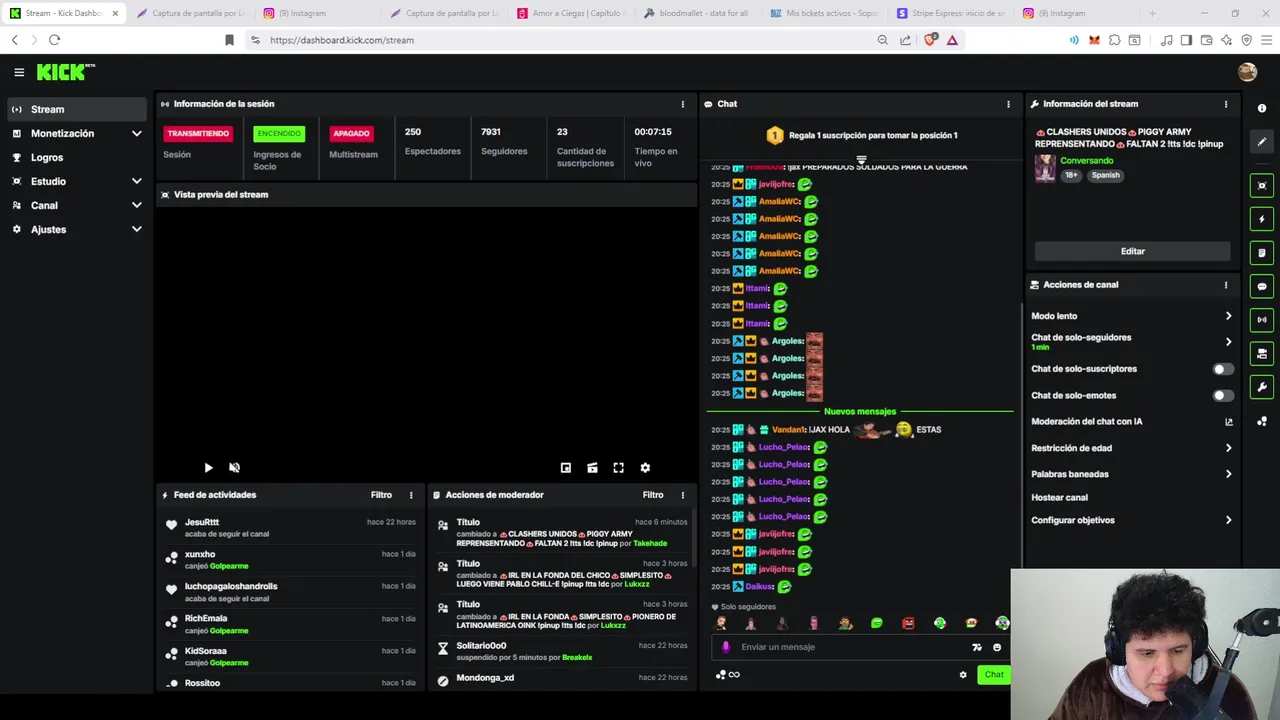Image resolution: width=1280 pixels, height=720 pixels.
Task: Click the Conversando category link
Action: [x=1087, y=161]
